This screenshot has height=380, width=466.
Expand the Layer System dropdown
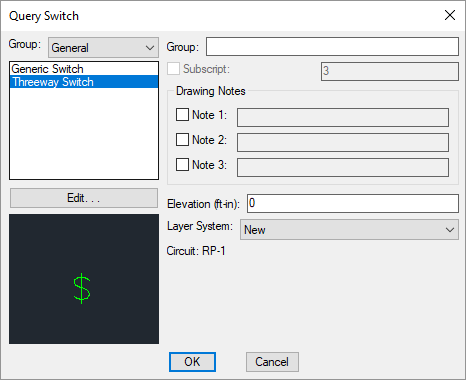point(349,230)
